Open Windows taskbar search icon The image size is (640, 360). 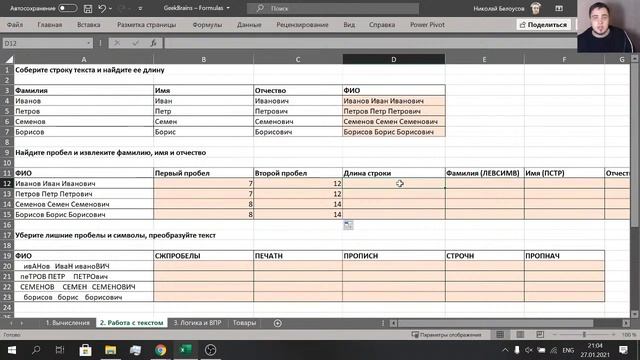click(36, 350)
